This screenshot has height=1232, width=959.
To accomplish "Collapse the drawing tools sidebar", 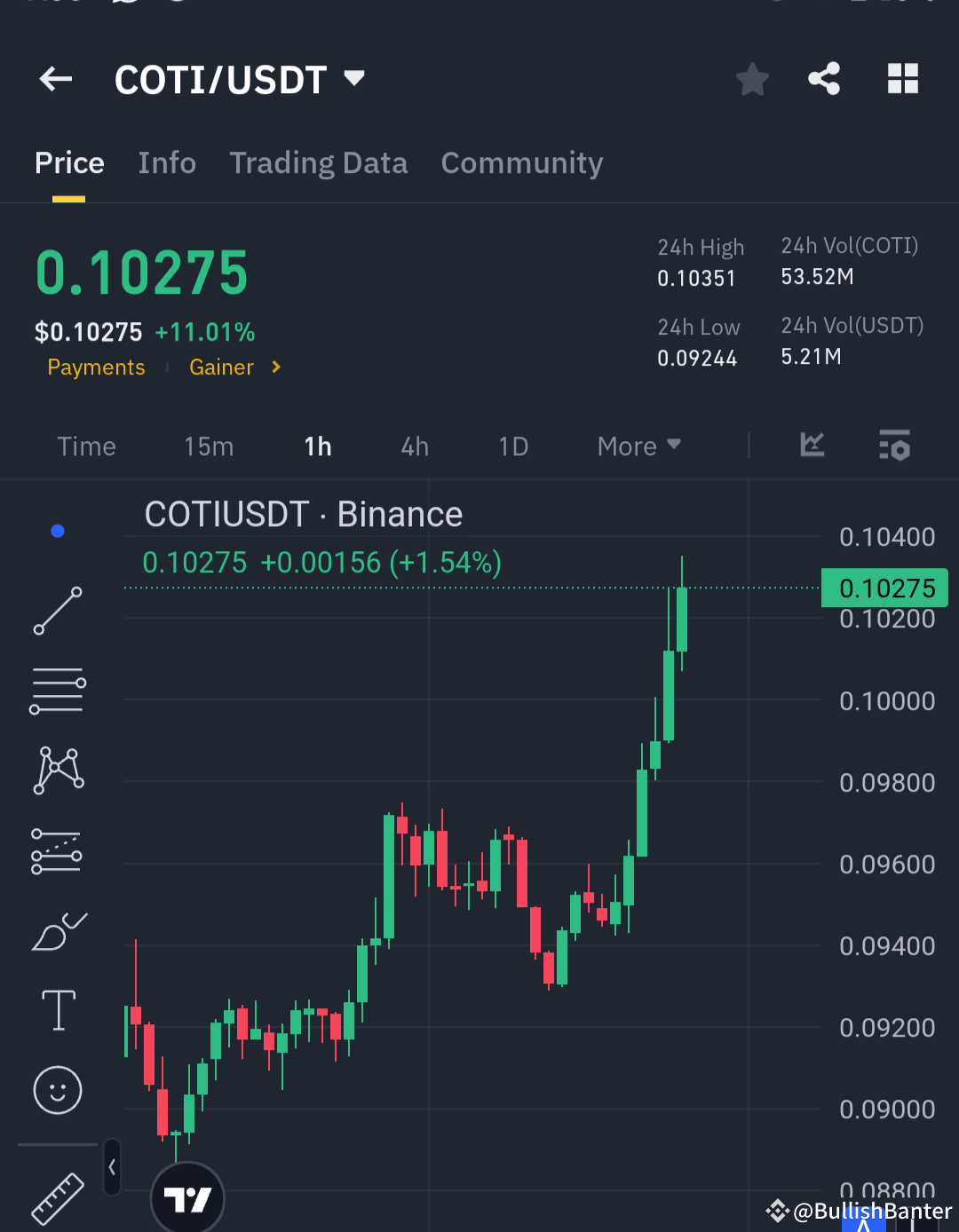I will [x=112, y=1168].
